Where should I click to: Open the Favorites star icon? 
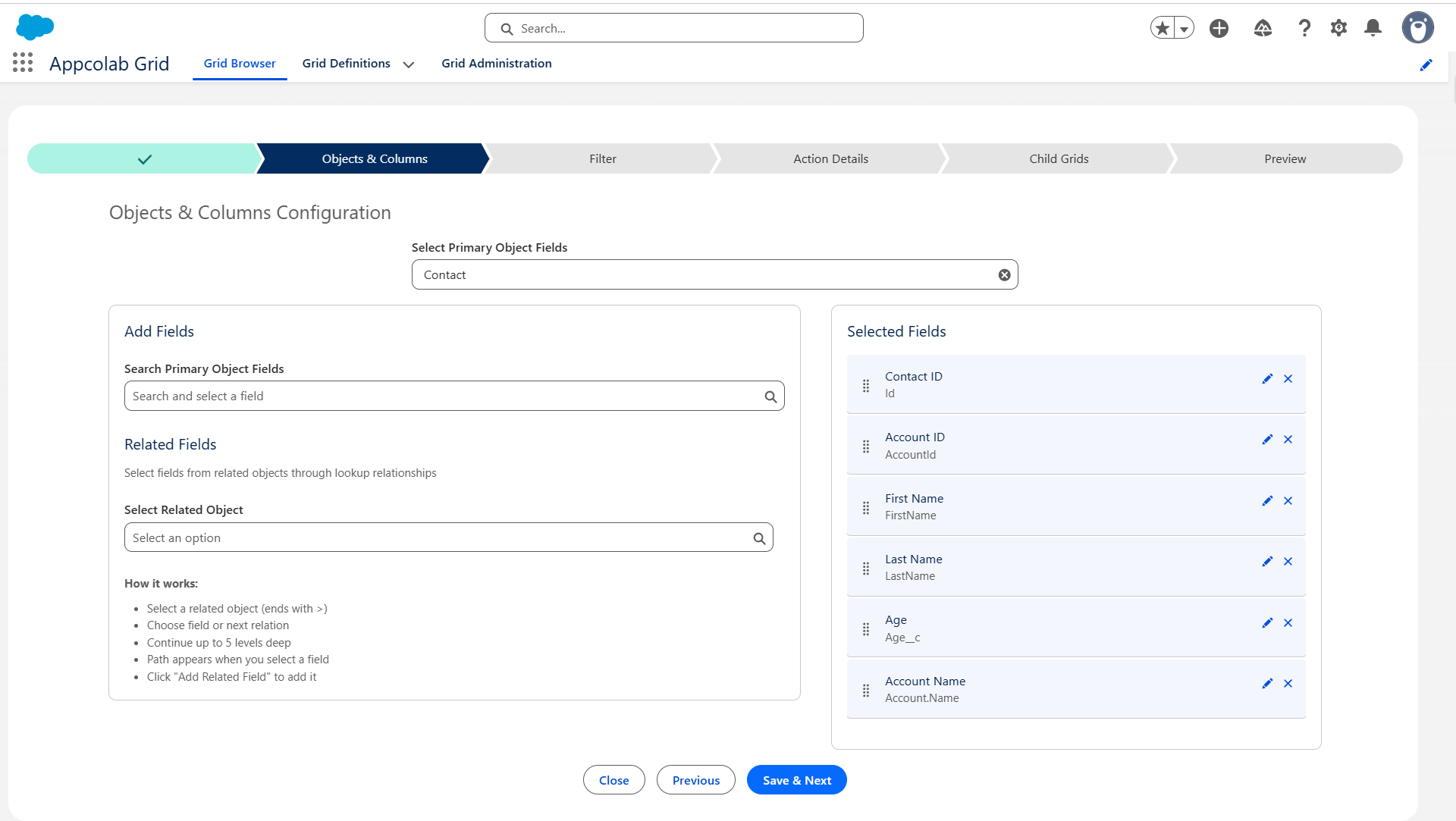coord(1163,28)
